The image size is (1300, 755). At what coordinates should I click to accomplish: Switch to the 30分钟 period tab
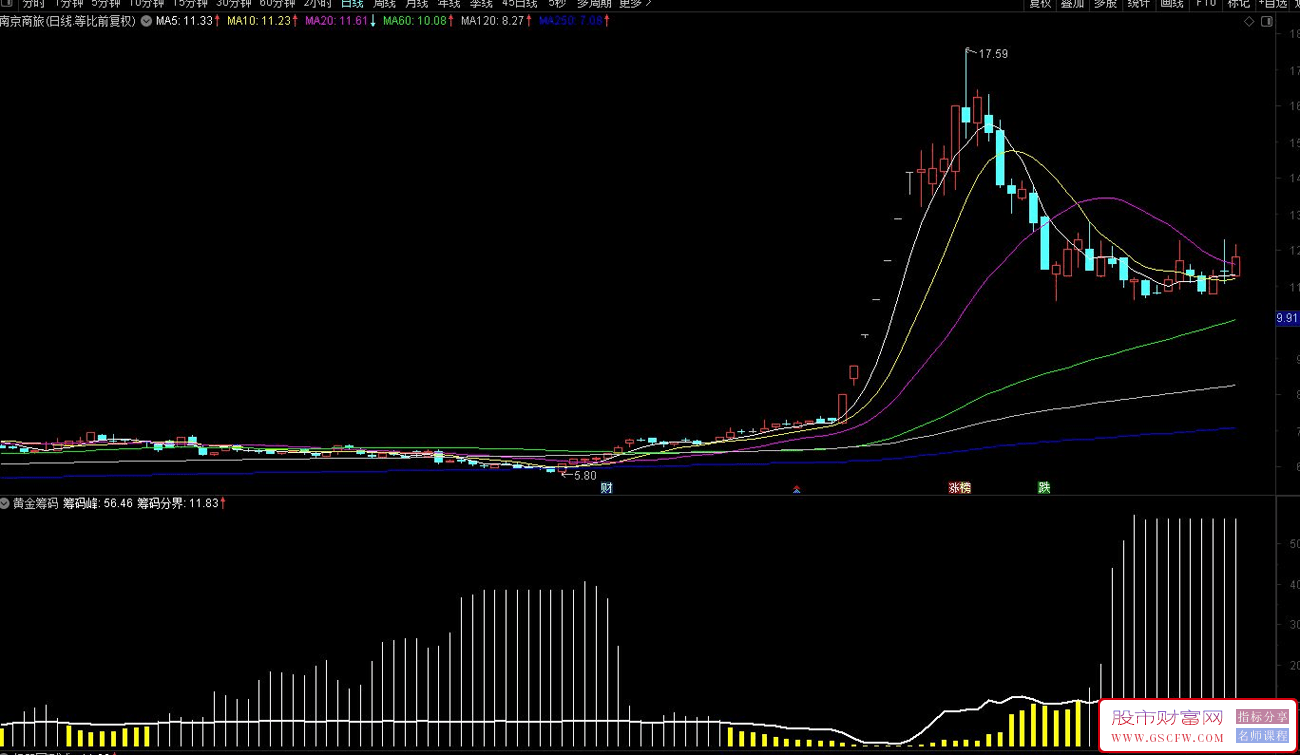234,4
